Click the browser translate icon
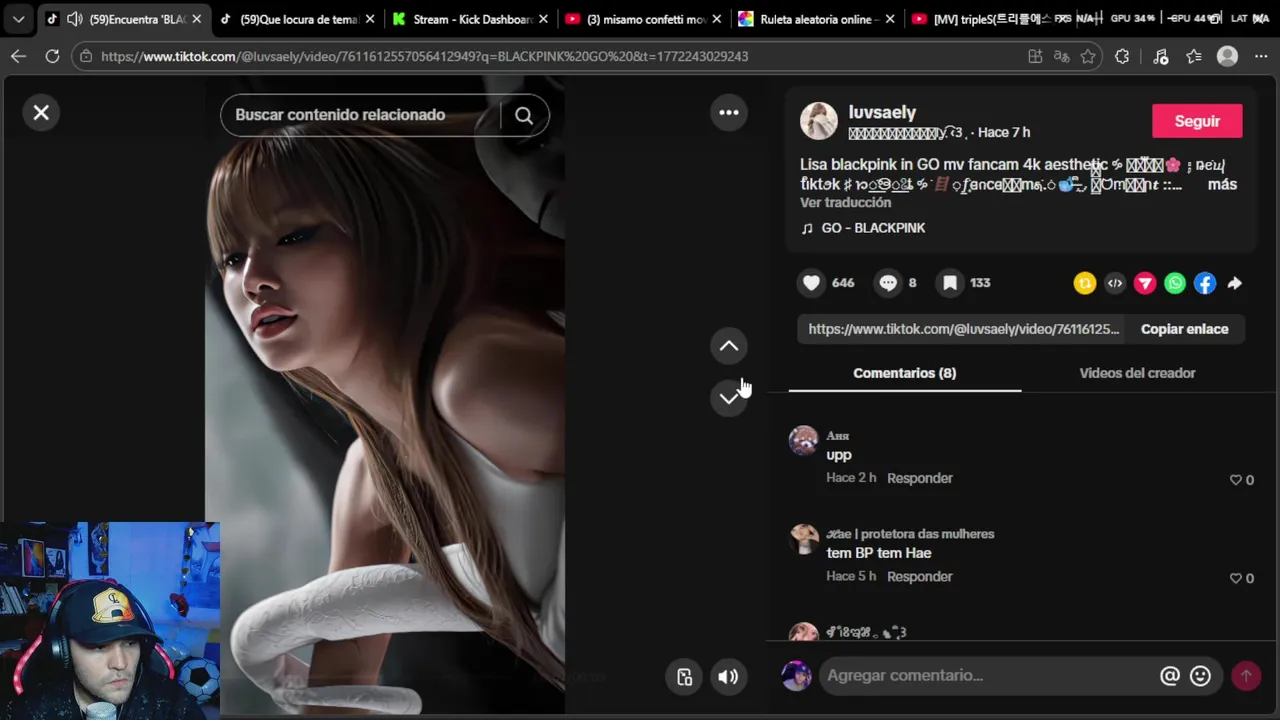The image size is (1280, 720). [1062, 56]
